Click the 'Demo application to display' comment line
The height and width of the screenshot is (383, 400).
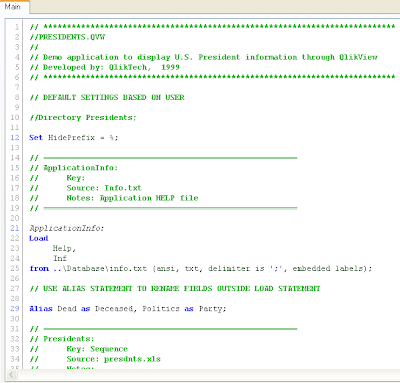[x=203, y=57]
